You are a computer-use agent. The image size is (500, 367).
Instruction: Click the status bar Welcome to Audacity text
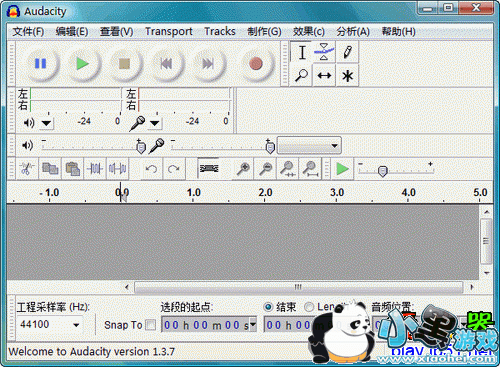click(x=92, y=351)
